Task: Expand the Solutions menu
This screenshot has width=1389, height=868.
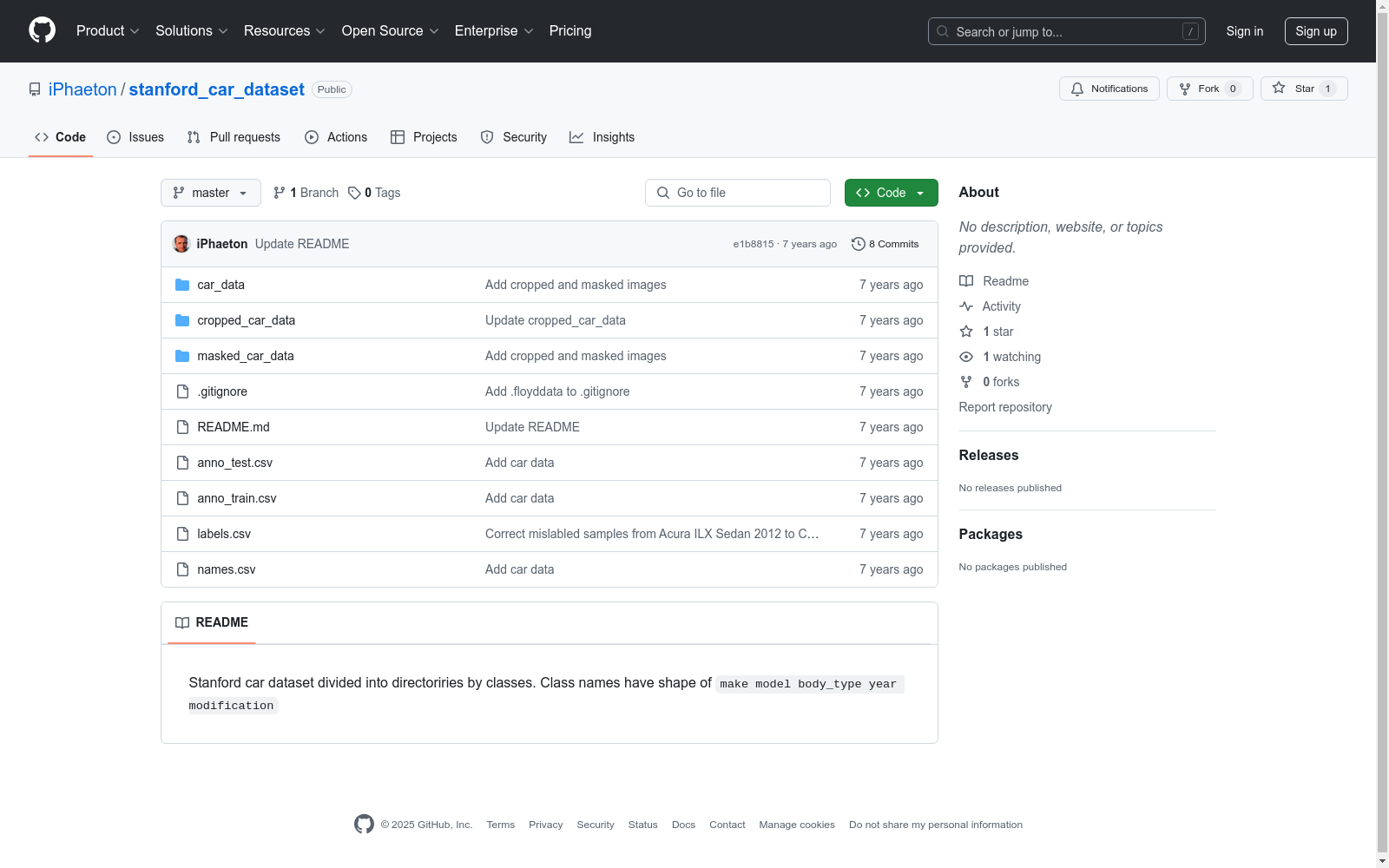Action: pyautogui.click(x=192, y=31)
